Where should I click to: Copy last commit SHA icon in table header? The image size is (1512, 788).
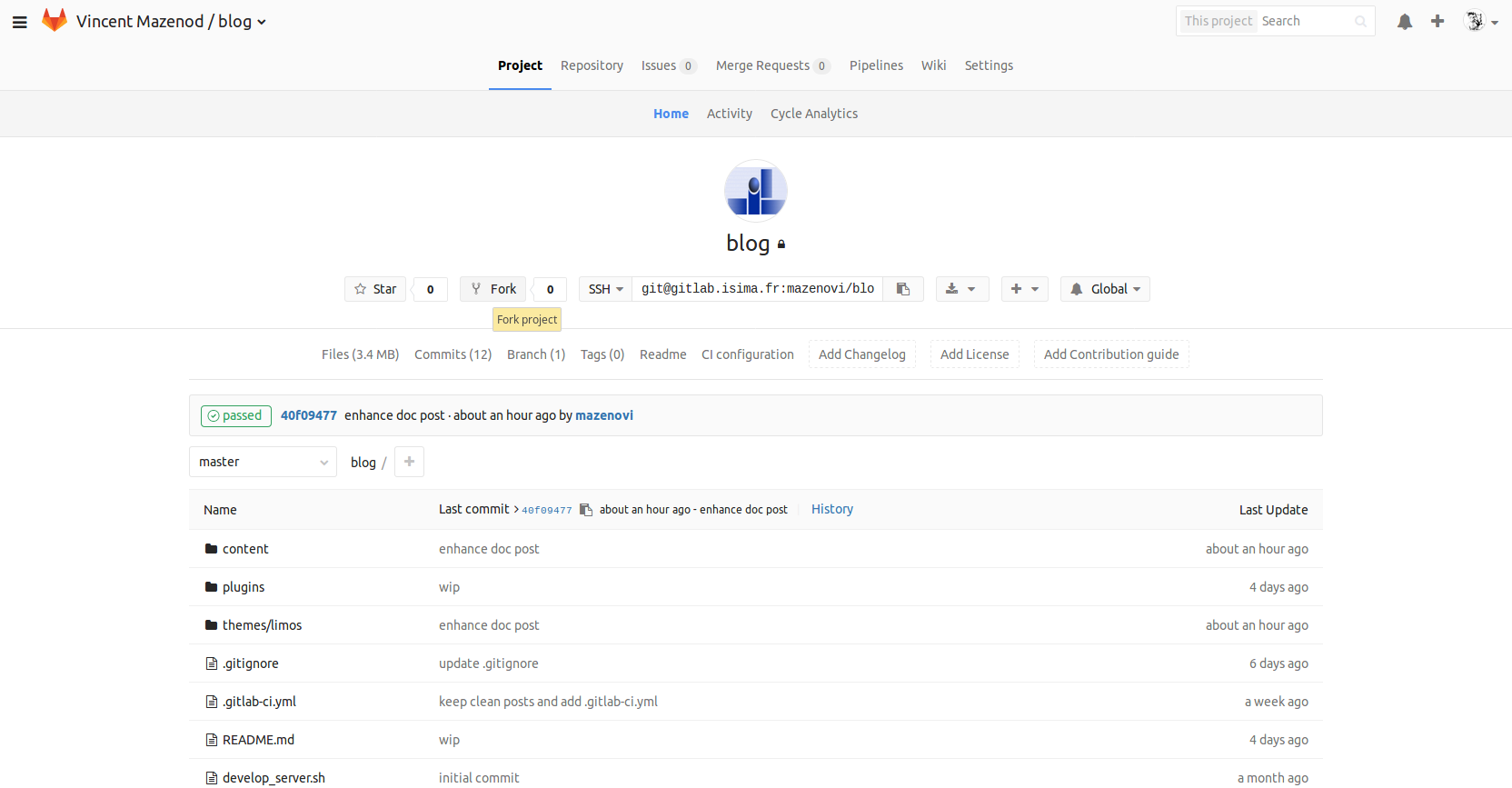tap(586, 510)
